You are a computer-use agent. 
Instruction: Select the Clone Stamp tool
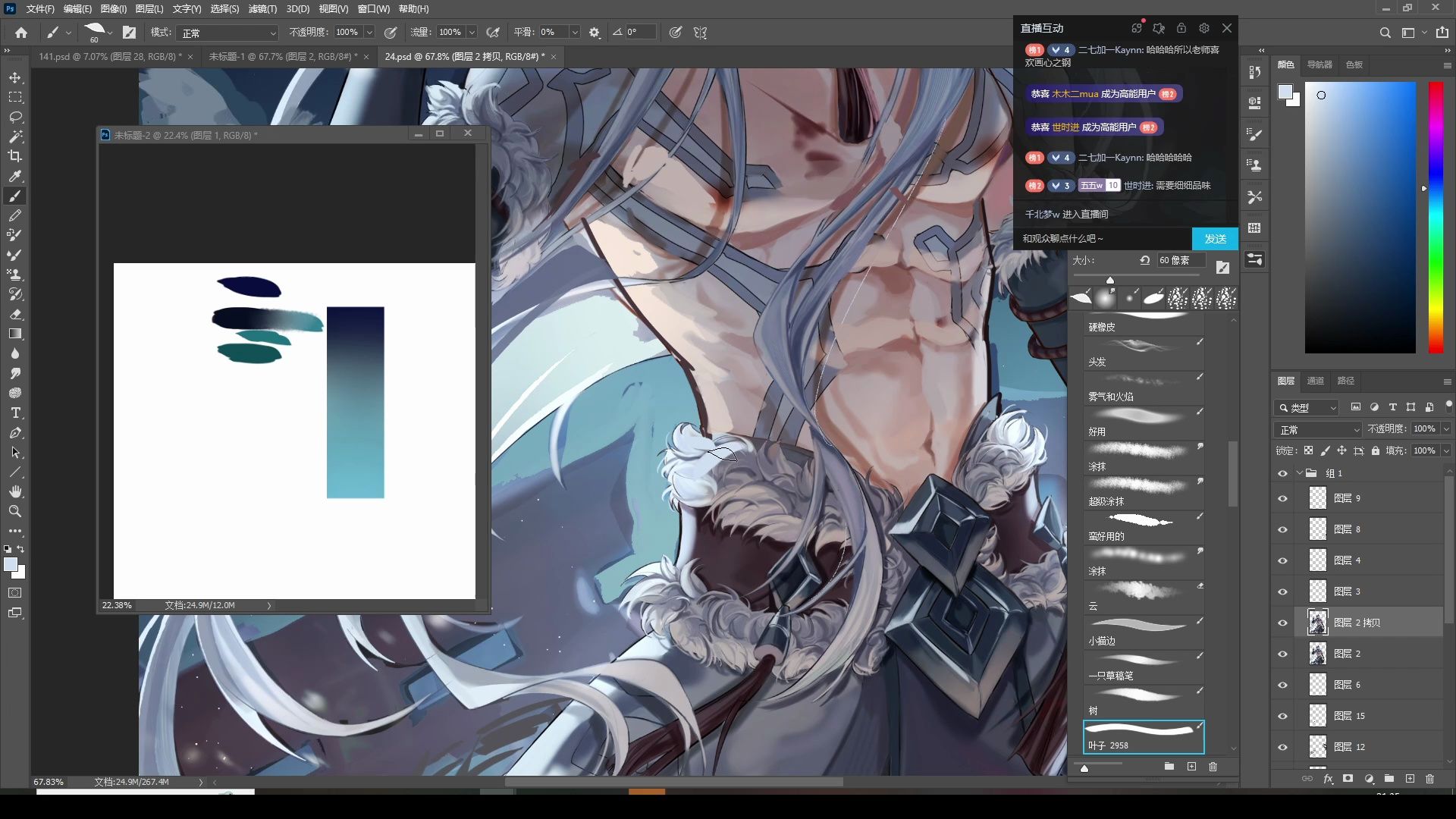point(15,275)
